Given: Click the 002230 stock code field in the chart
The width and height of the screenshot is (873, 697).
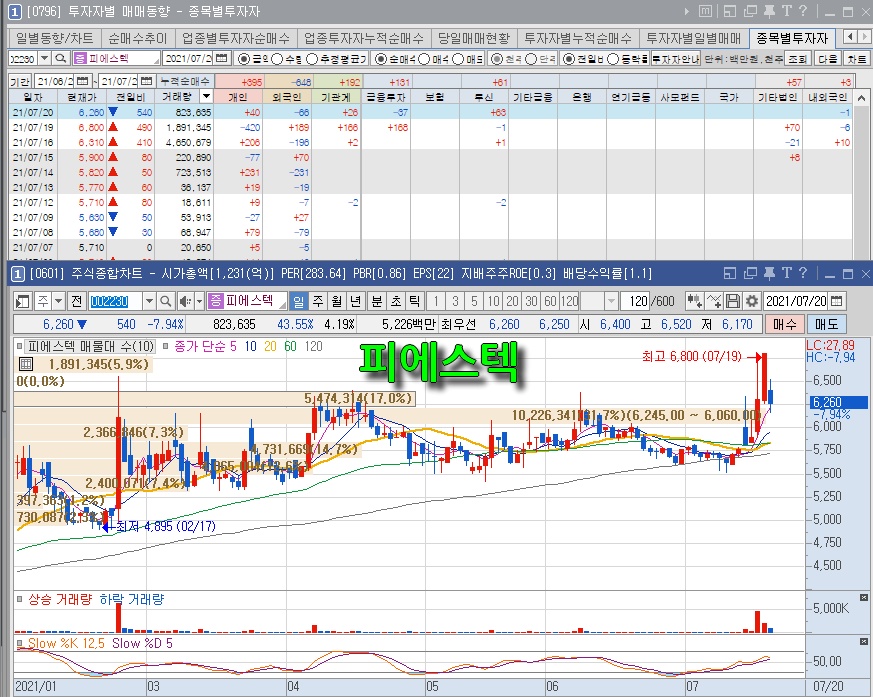Looking at the screenshot, I should pyautogui.click(x=115, y=301).
